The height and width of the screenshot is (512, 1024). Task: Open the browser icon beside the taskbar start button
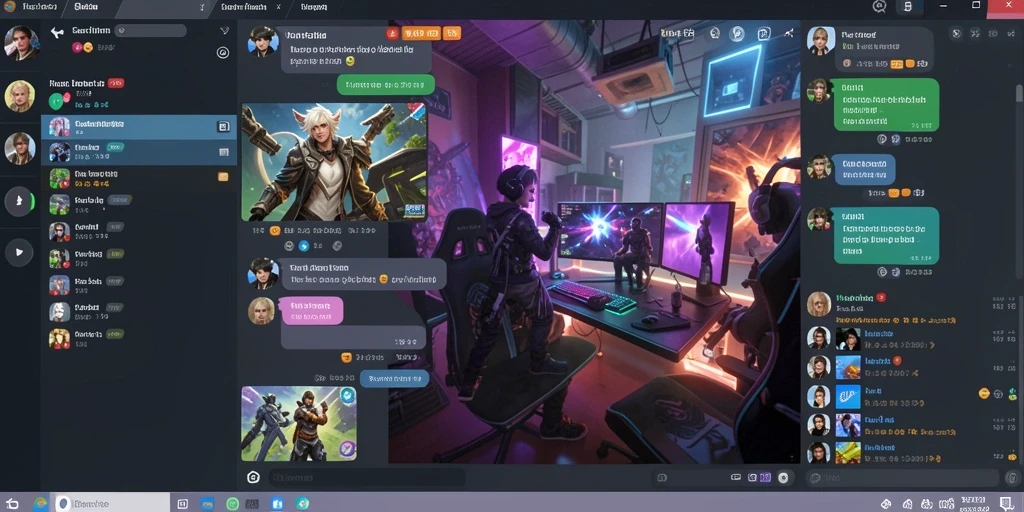(x=40, y=504)
